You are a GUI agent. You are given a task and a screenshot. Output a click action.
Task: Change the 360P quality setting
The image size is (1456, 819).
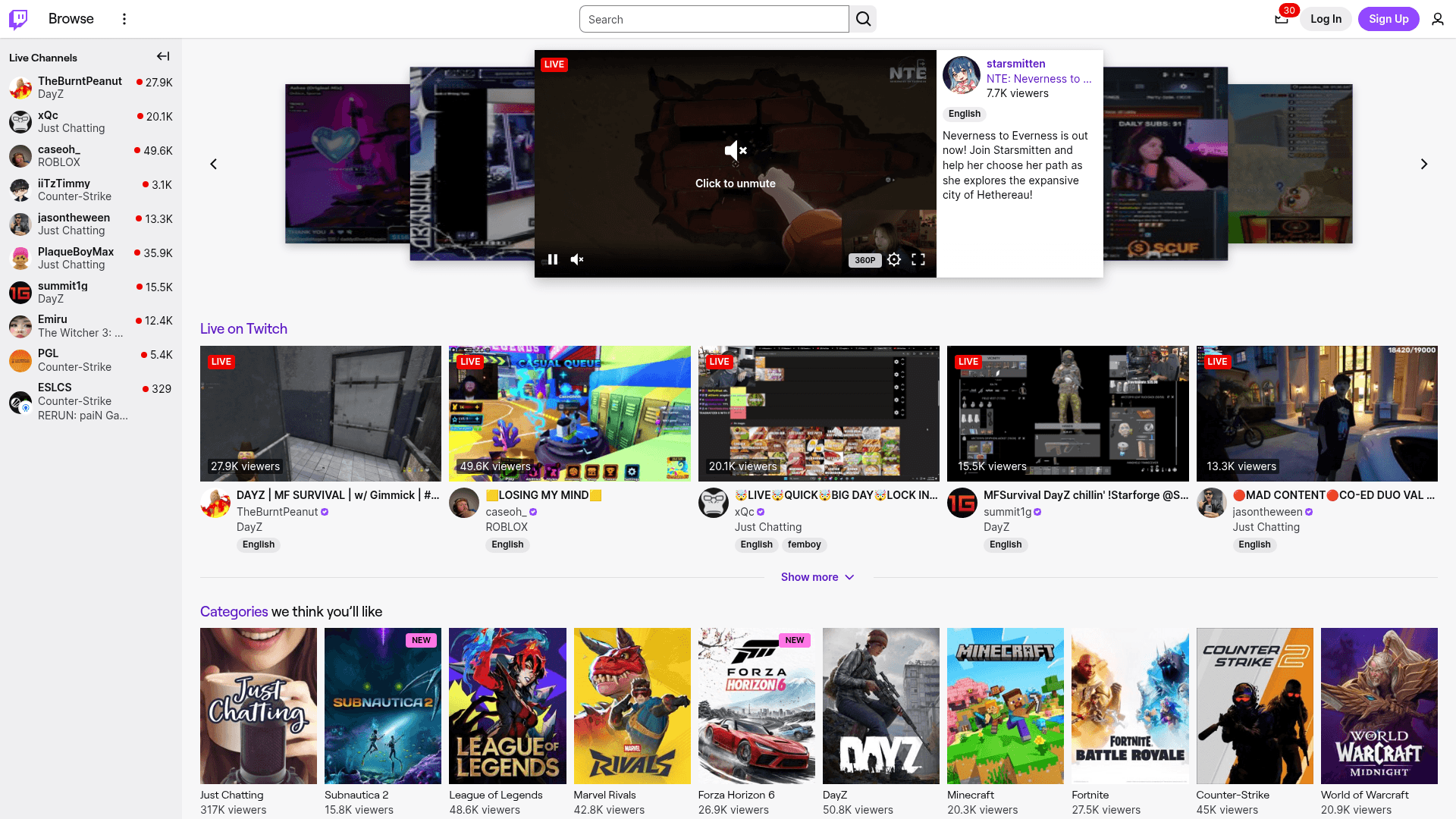coord(864,260)
